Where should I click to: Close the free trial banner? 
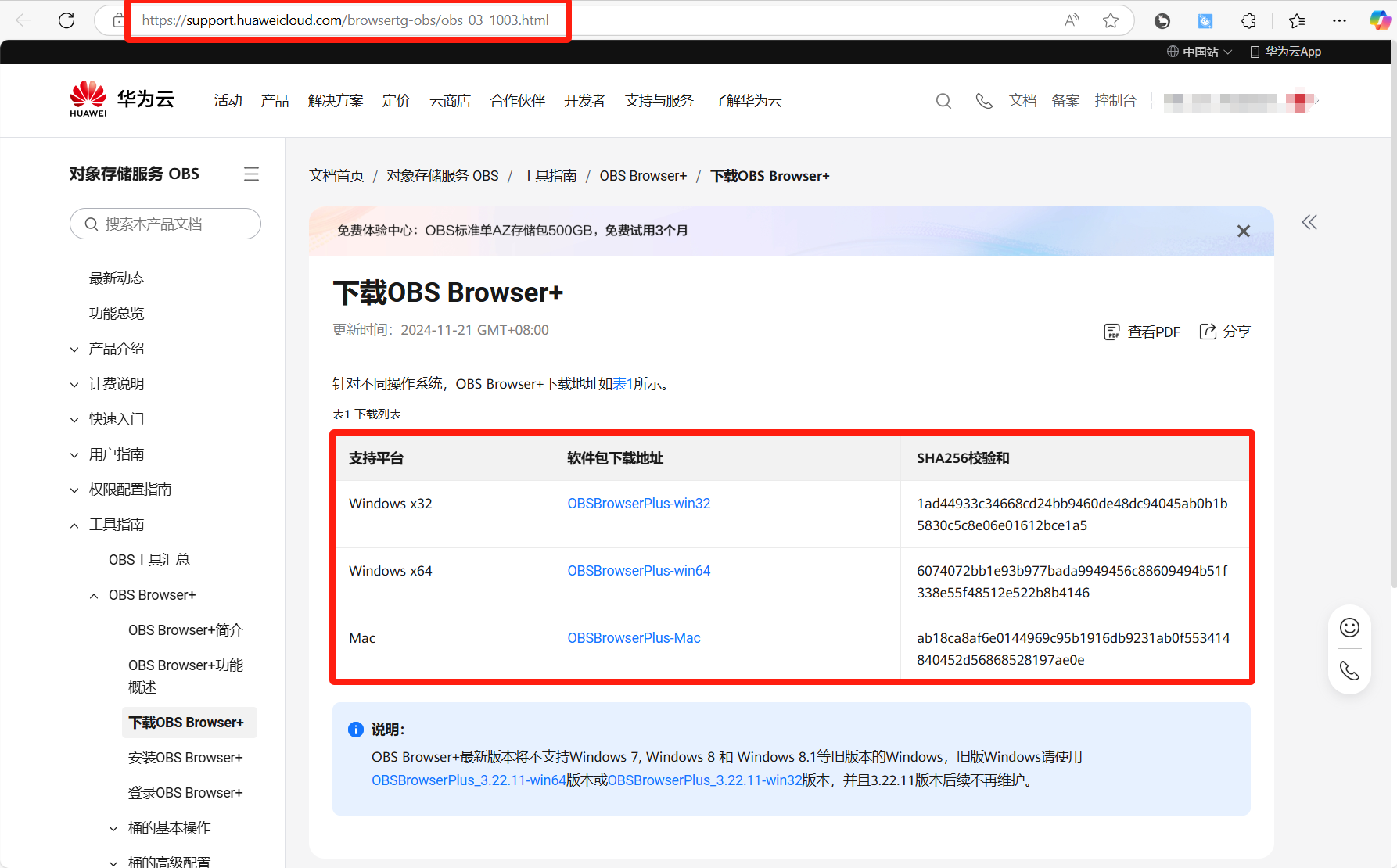click(1243, 231)
